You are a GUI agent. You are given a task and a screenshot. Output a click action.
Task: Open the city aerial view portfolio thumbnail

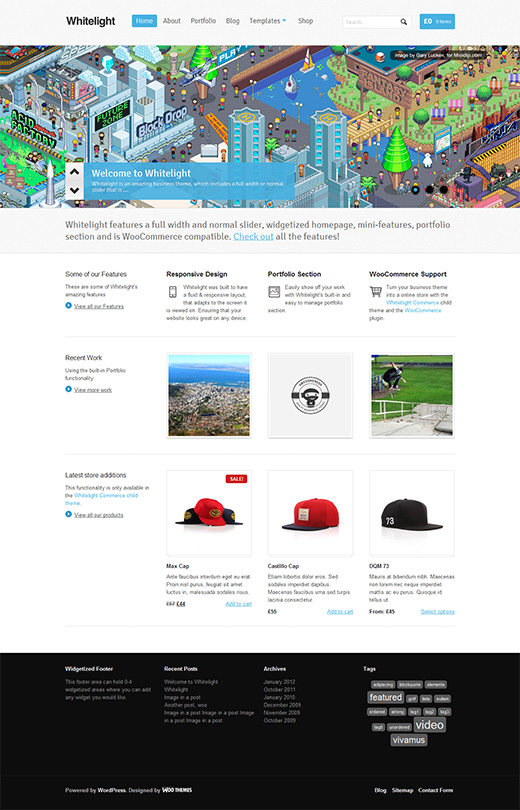tap(209, 395)
